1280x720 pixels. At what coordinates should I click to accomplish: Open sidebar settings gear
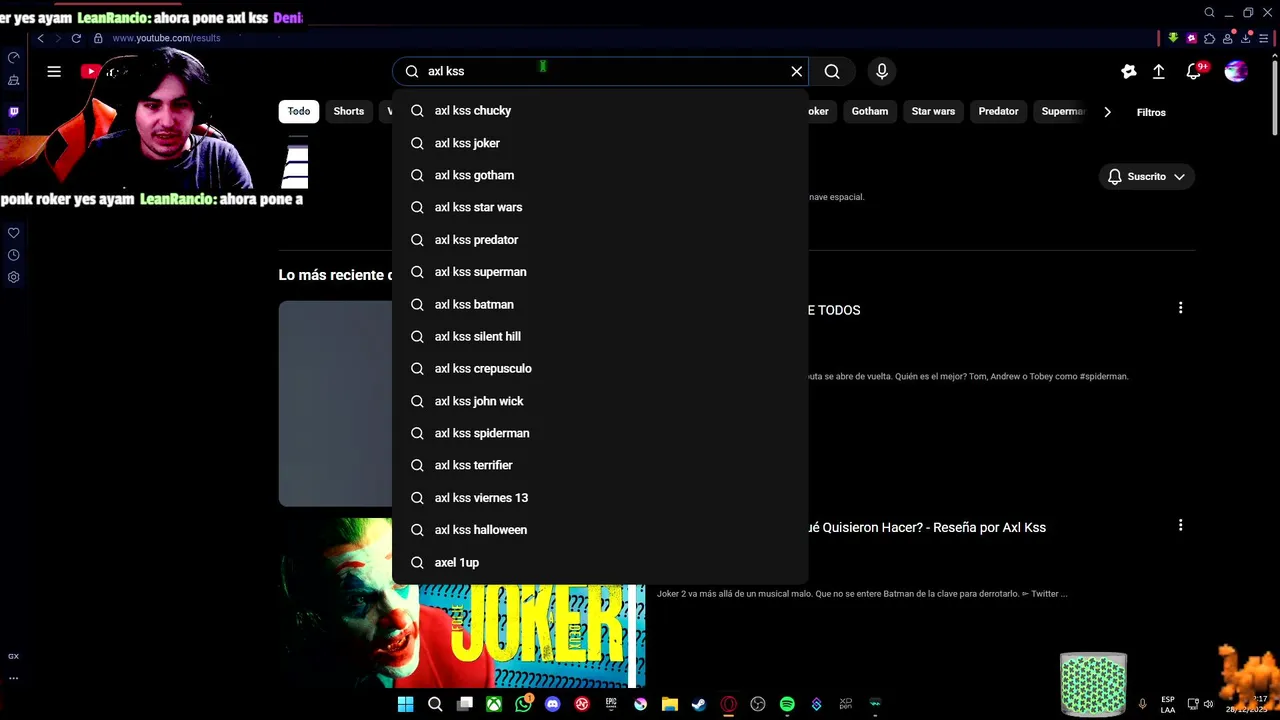(x=13, y=277)
